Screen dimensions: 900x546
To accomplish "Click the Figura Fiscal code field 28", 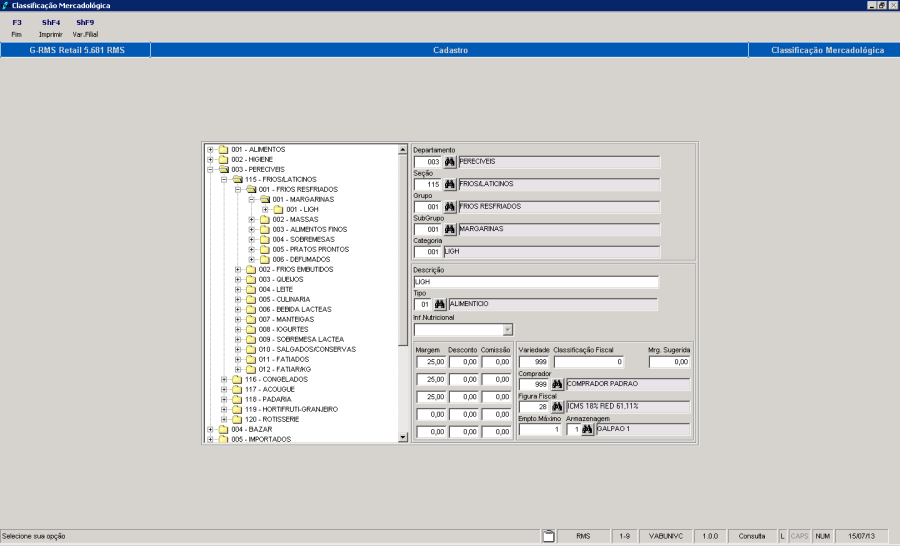I will point(534,406).
